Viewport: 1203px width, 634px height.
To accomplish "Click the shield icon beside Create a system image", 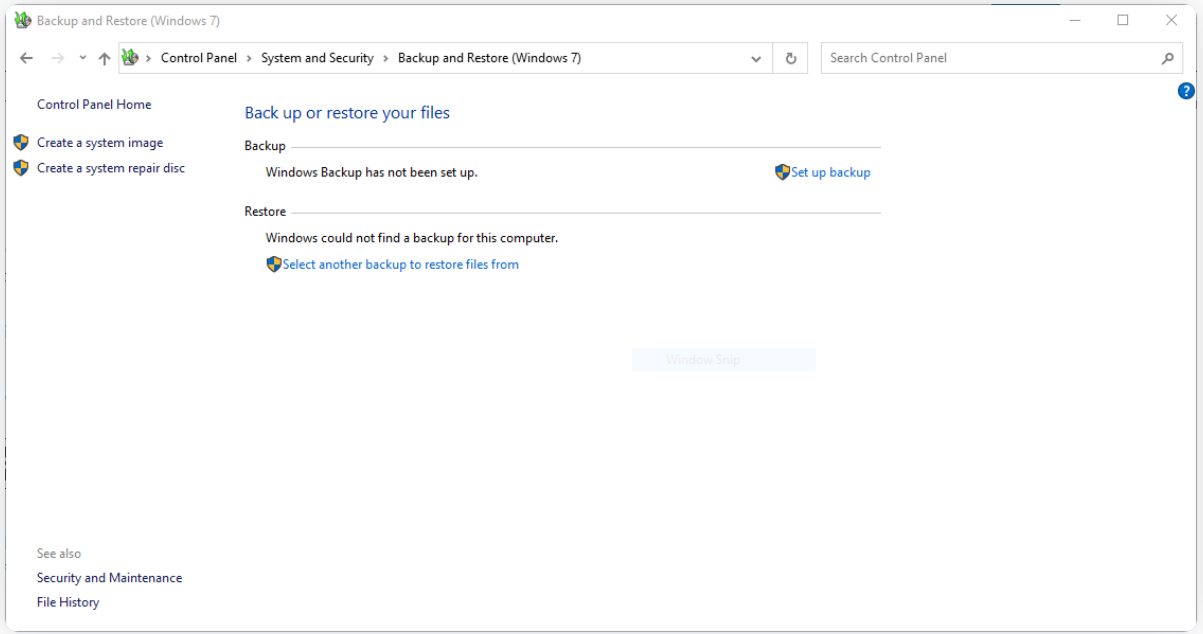I will point(21,142).
